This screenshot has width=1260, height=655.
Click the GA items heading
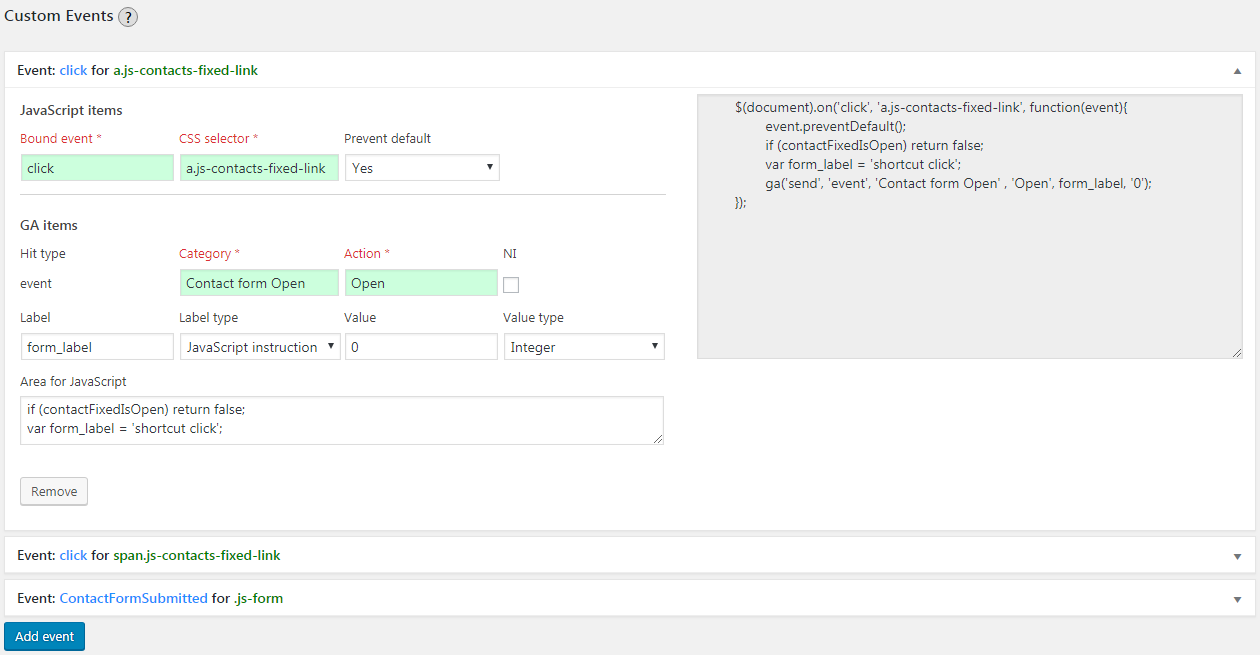point(49,225)
